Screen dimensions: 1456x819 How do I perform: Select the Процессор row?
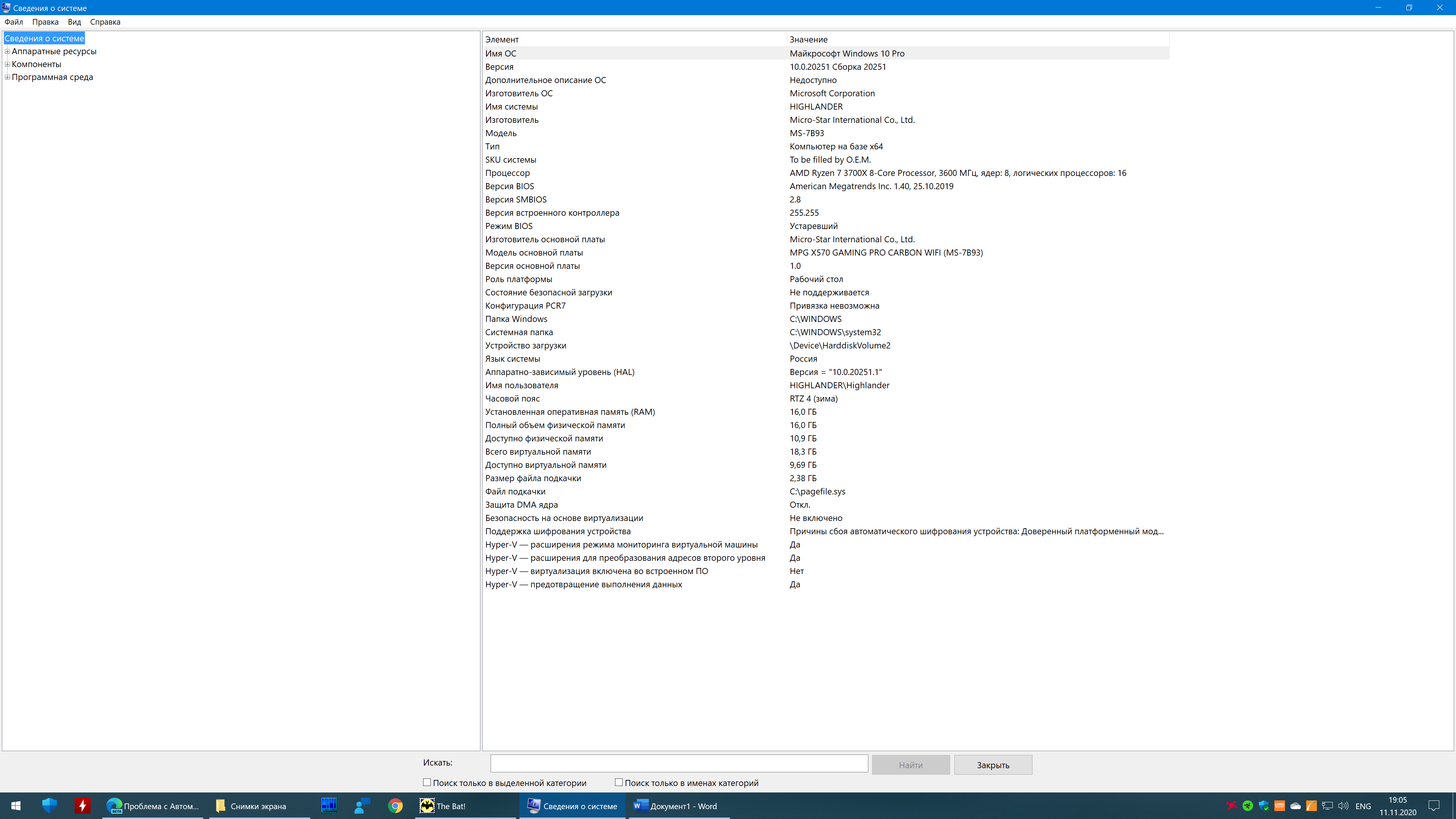(826, 173)
